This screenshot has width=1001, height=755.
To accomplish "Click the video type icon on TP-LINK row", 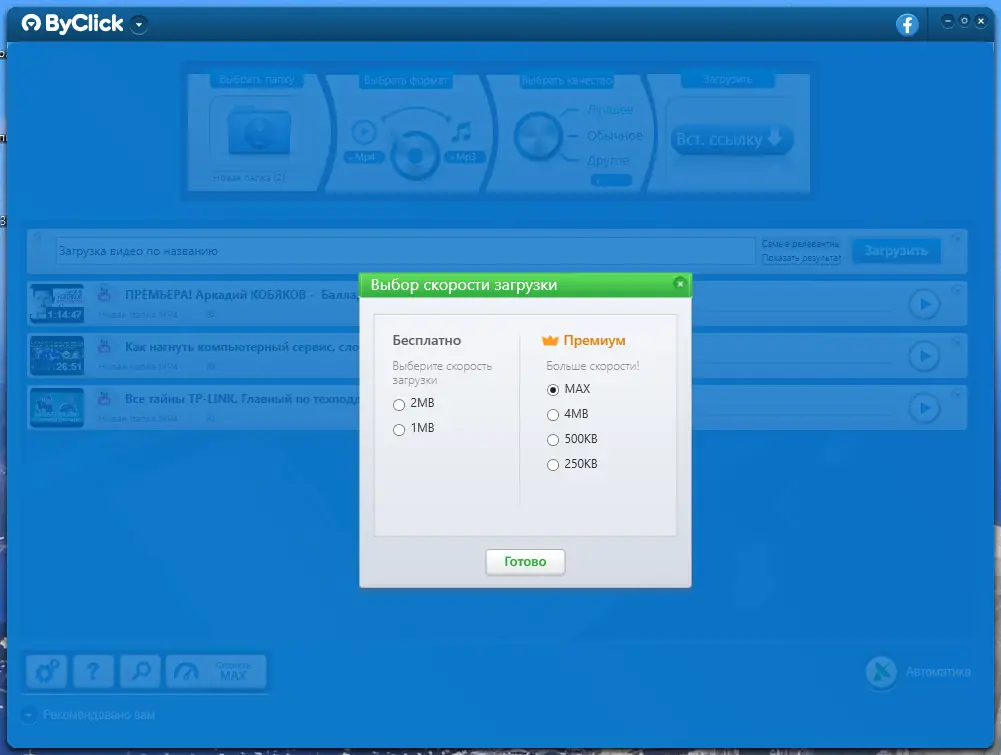I will 104,399.
